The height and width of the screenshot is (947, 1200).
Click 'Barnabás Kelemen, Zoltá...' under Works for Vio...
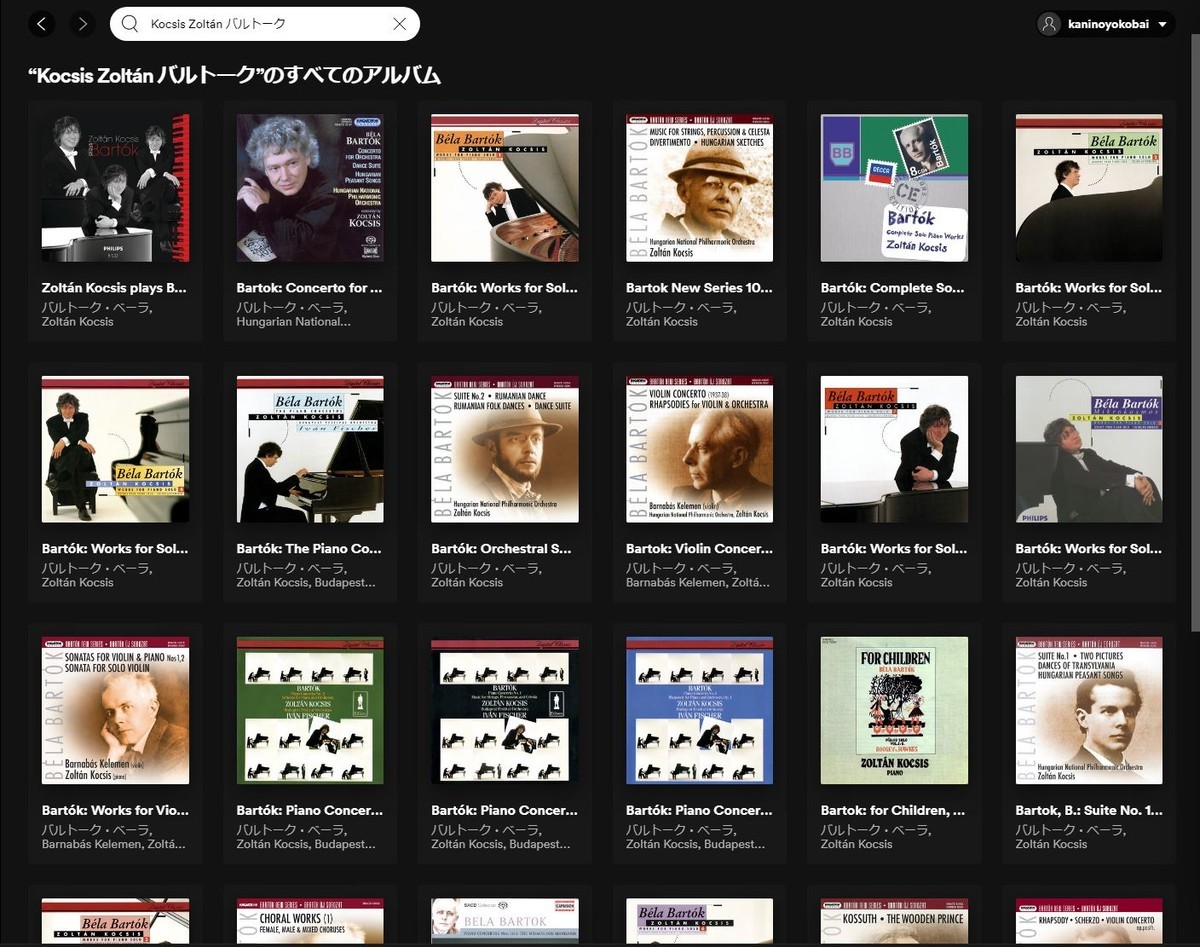(x=114, y=845)
